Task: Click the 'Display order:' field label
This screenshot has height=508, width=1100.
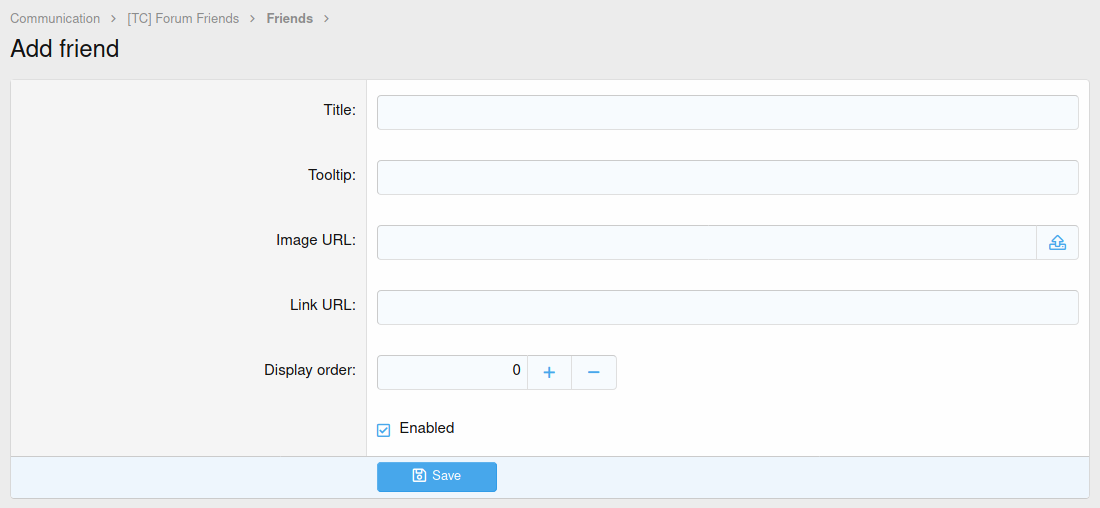Action: (310, 370)
